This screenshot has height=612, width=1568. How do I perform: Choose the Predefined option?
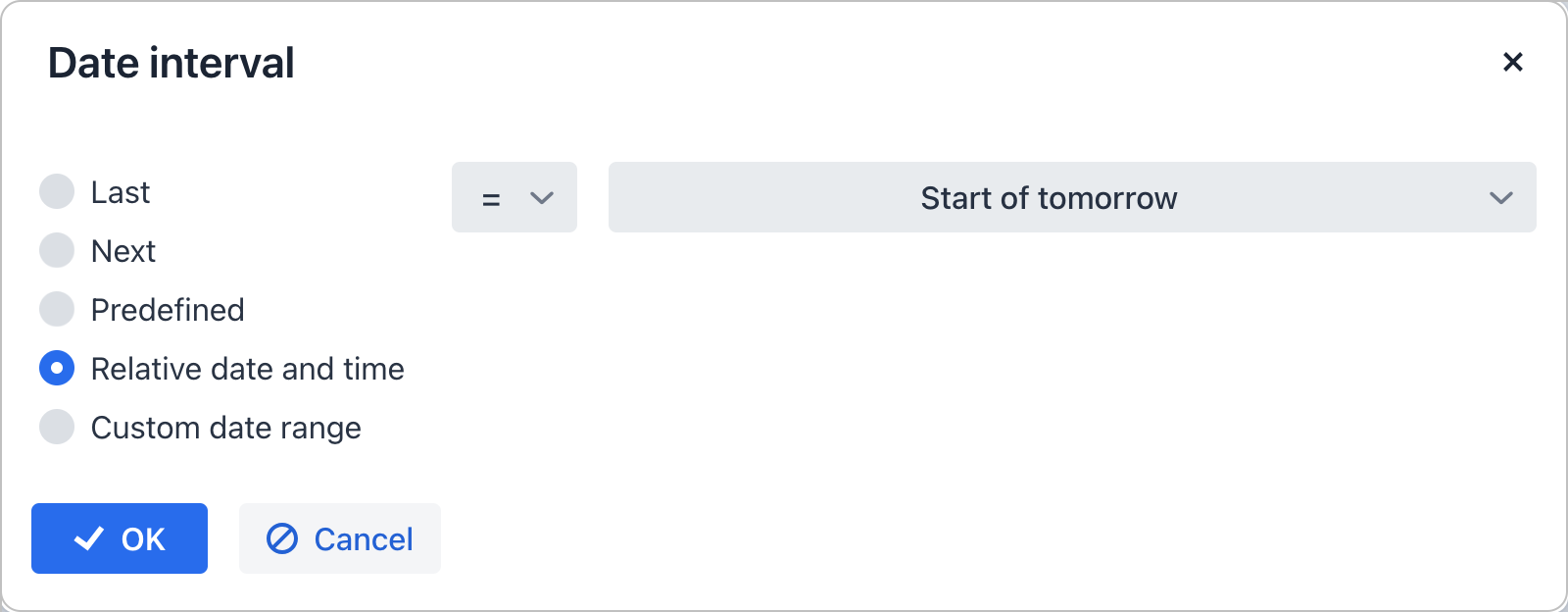point(57,309)
